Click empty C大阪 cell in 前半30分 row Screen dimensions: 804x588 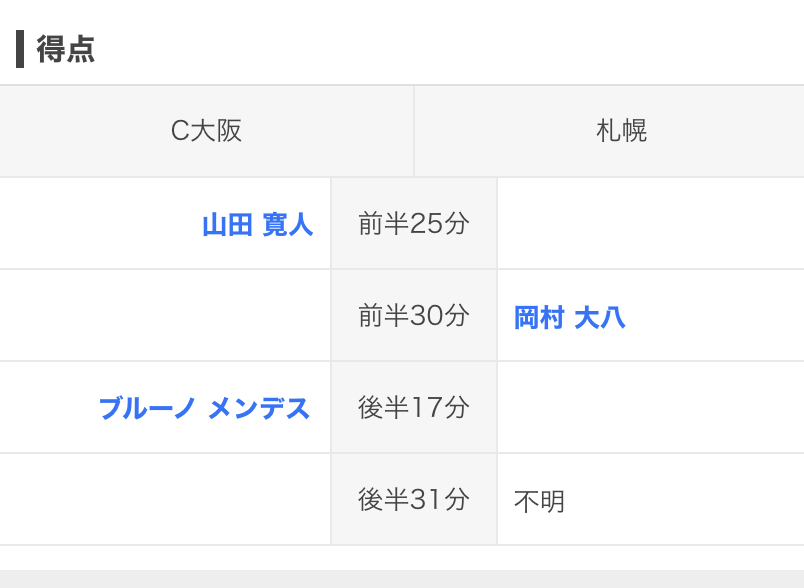[165, 316]
